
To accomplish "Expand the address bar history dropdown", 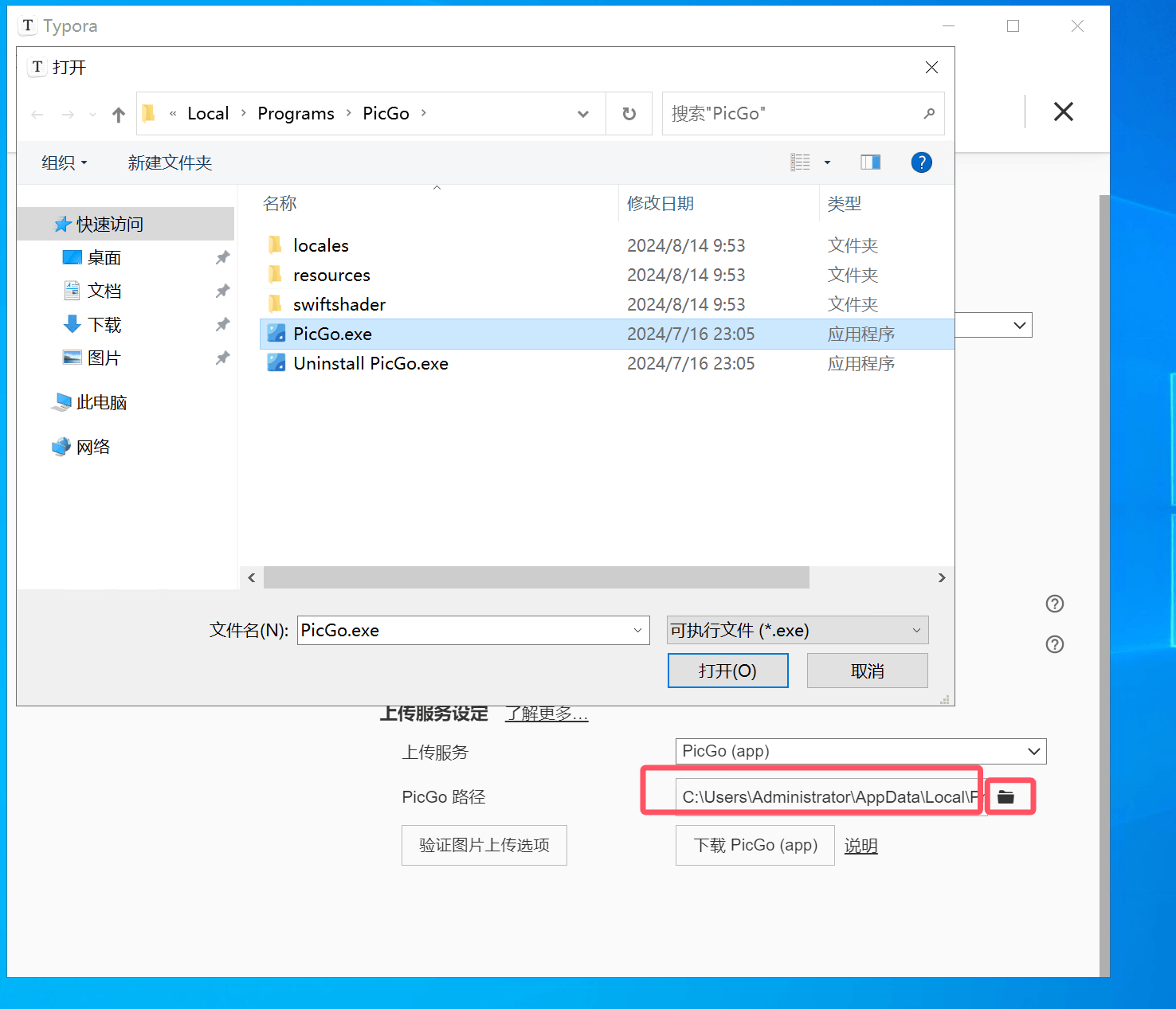I will [x=583, y=114].
